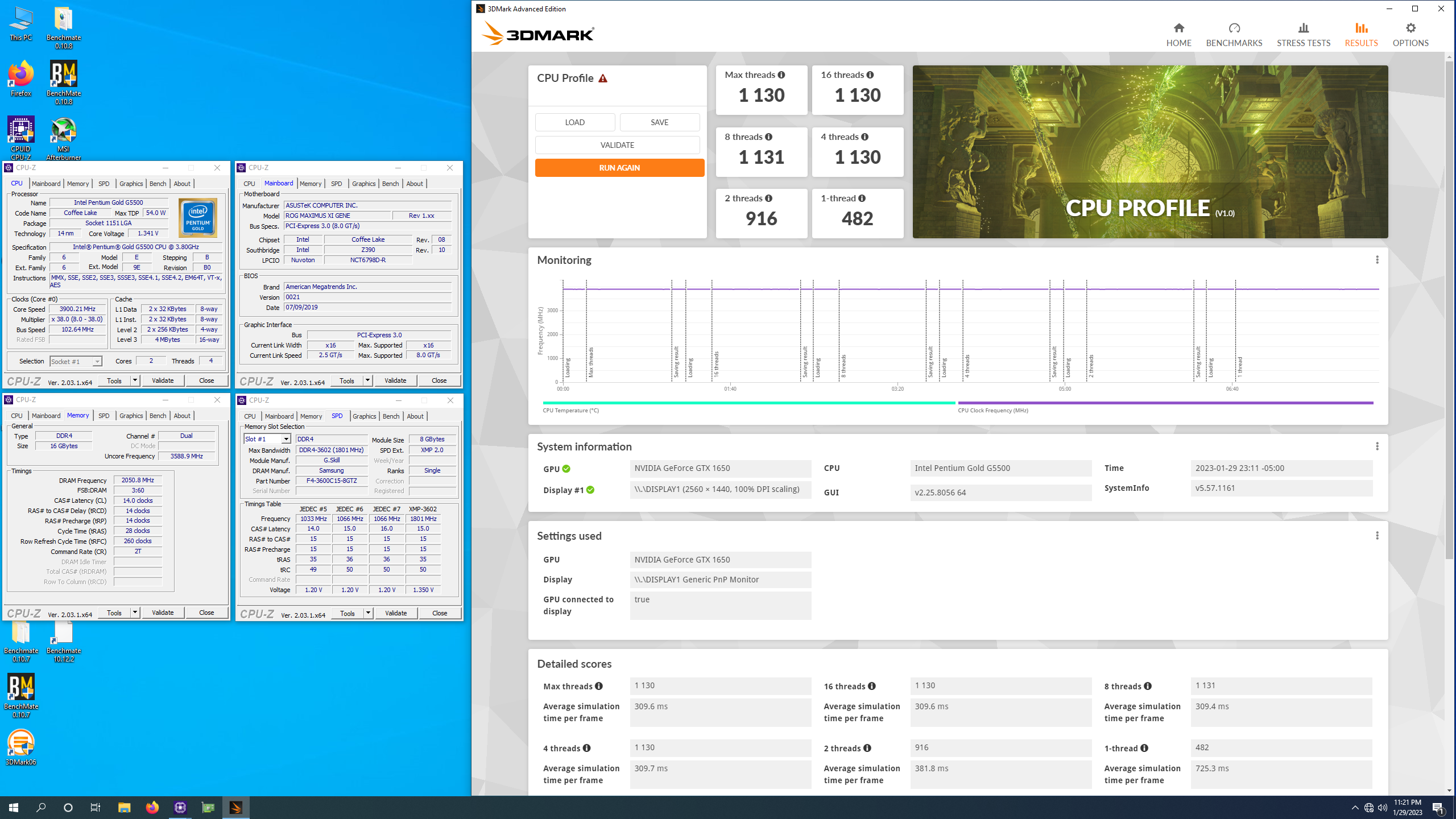Click Close button in CPU-Z SPD window
Viewport: 1456px width, 819px height.
[440, 613]
